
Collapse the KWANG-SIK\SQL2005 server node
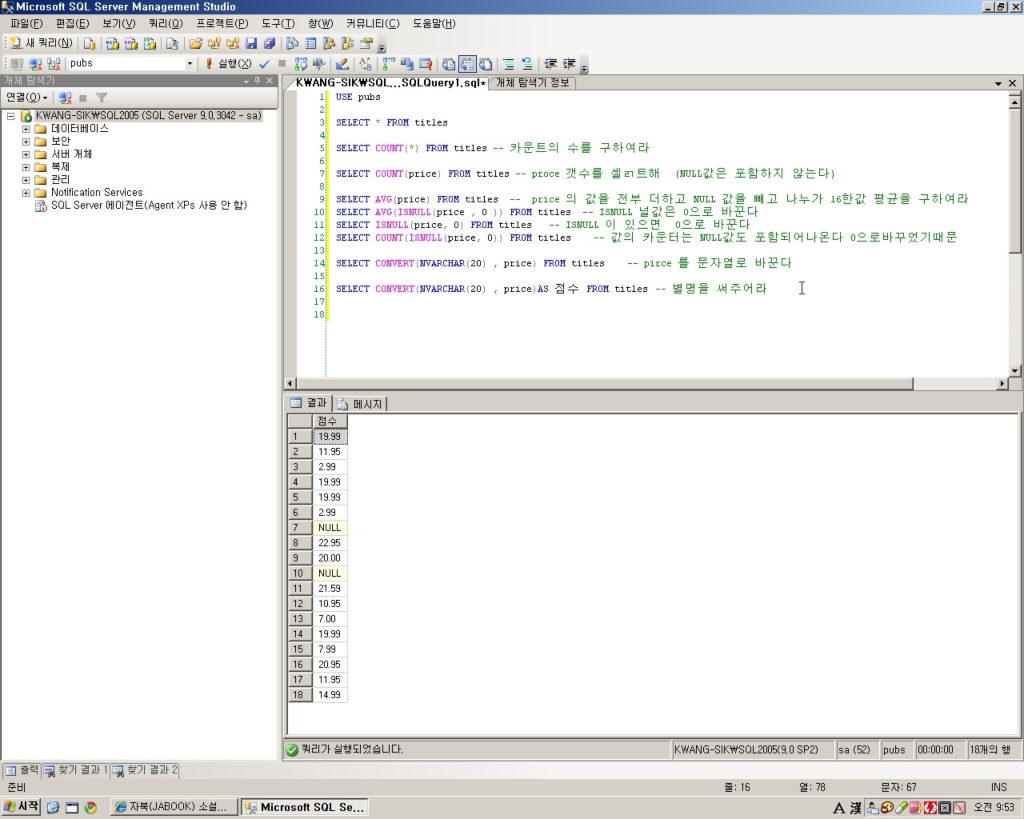11,116
